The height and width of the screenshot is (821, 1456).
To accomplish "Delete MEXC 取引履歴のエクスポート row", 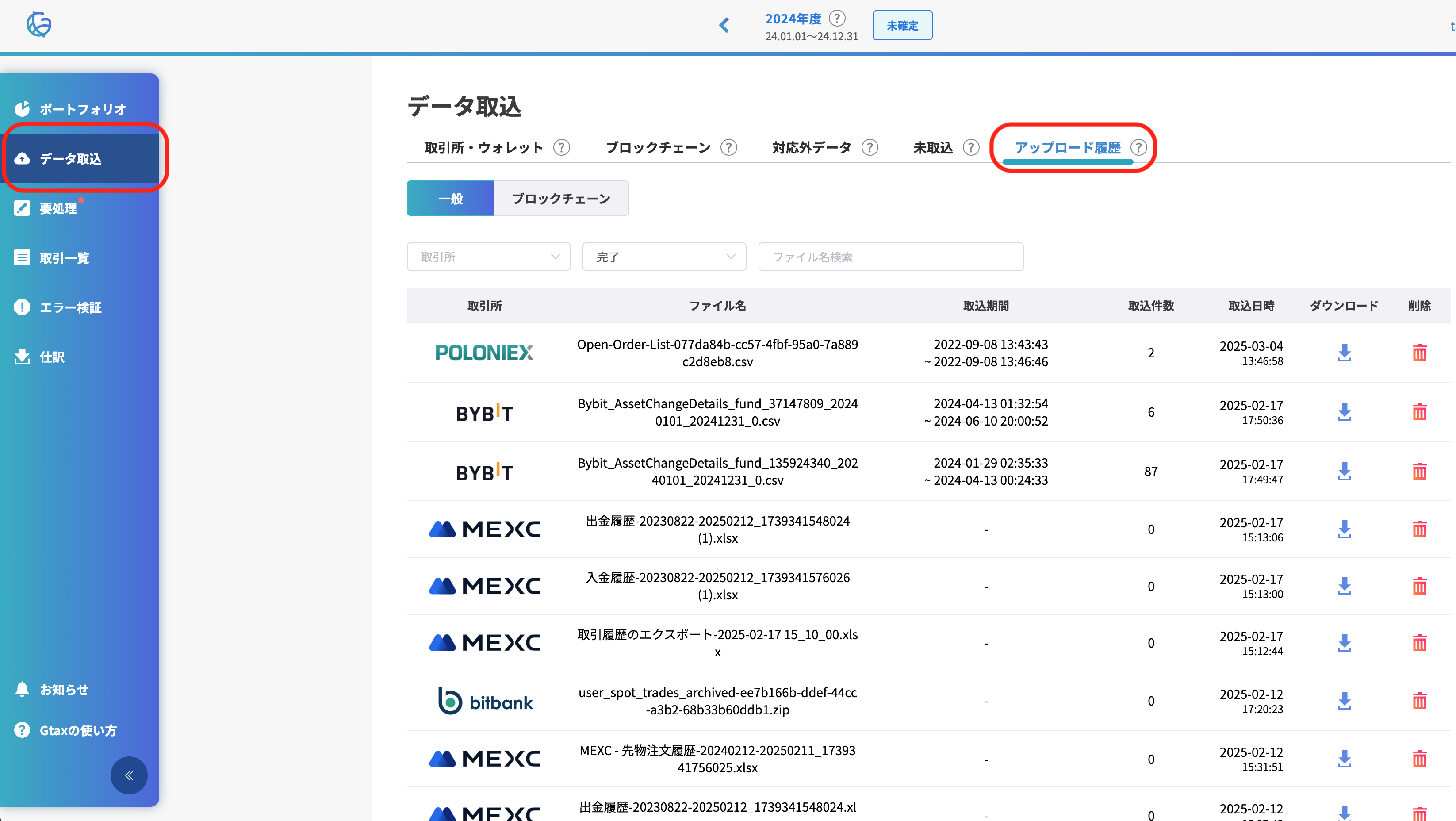I will click(x=1419, y=644).
